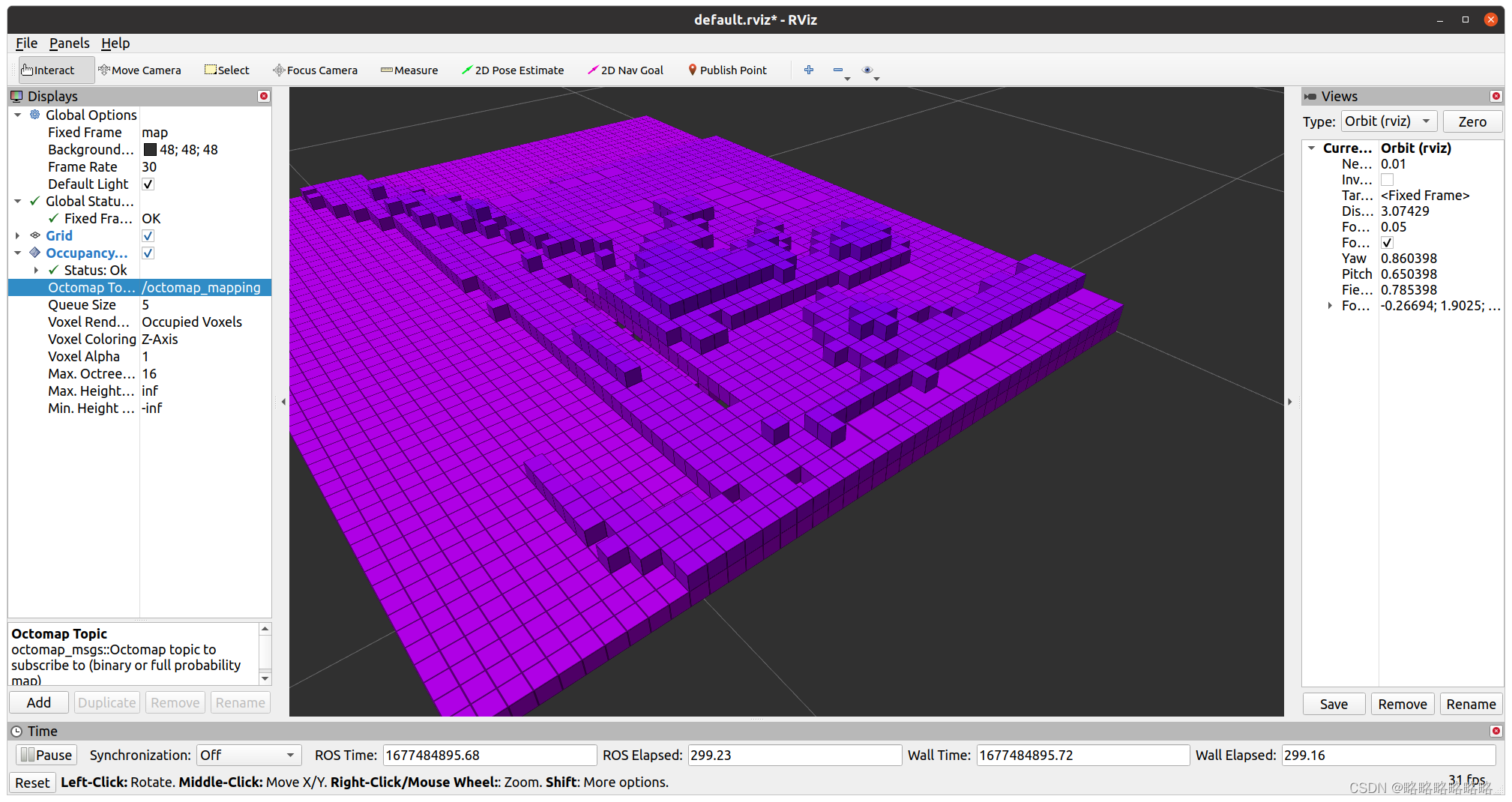Viewport: 1512px width, 802px height.
Task: Click the Add display button
Action: pyautogui.click(x=38, y=702)
